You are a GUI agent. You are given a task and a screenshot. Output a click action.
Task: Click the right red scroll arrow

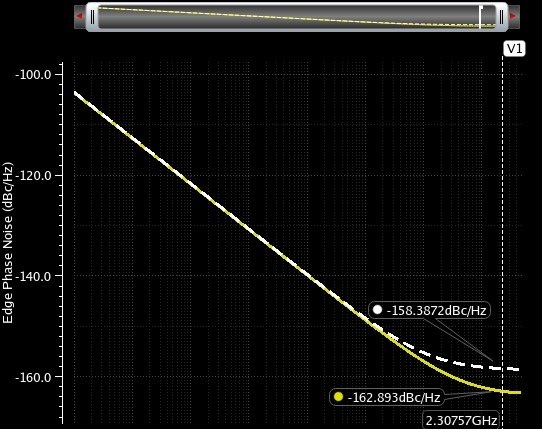coord(513,16)
